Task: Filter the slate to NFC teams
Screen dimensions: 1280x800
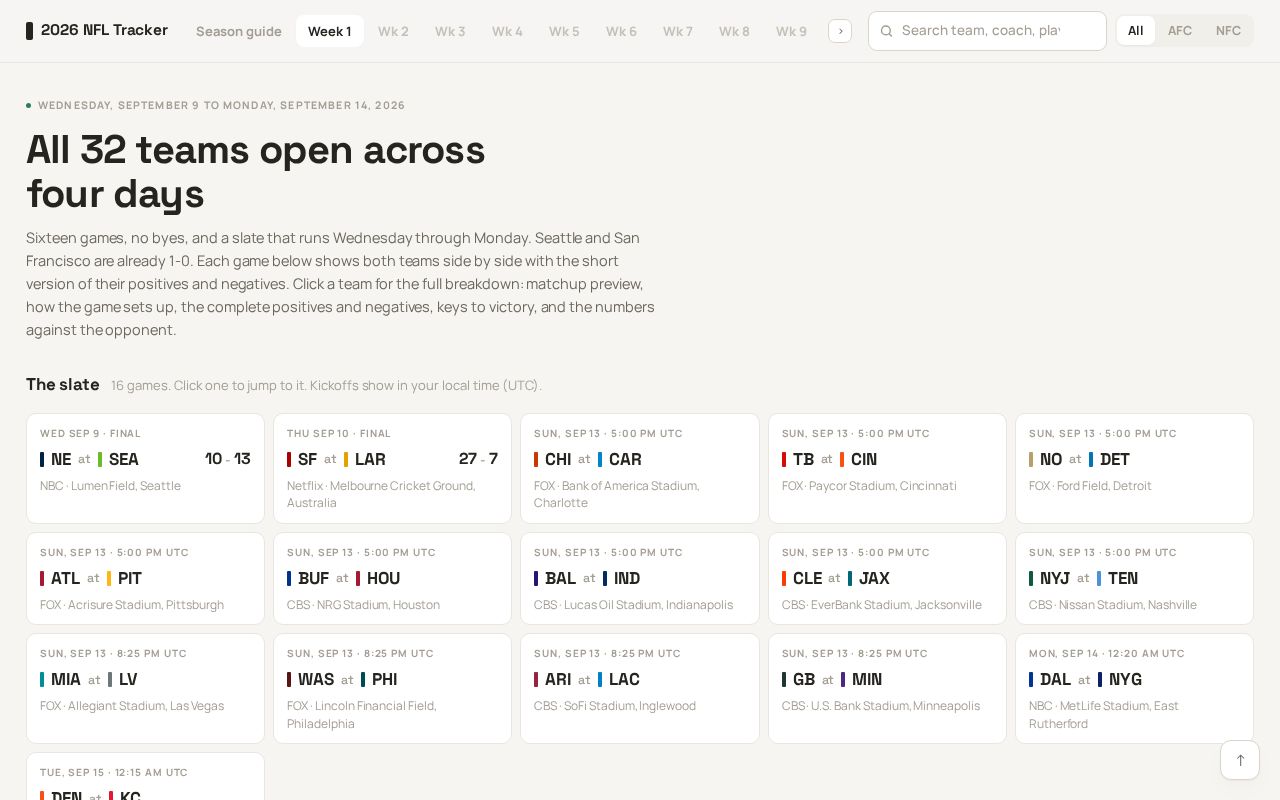Action: pyautogui.click(x=1228, y=31)
